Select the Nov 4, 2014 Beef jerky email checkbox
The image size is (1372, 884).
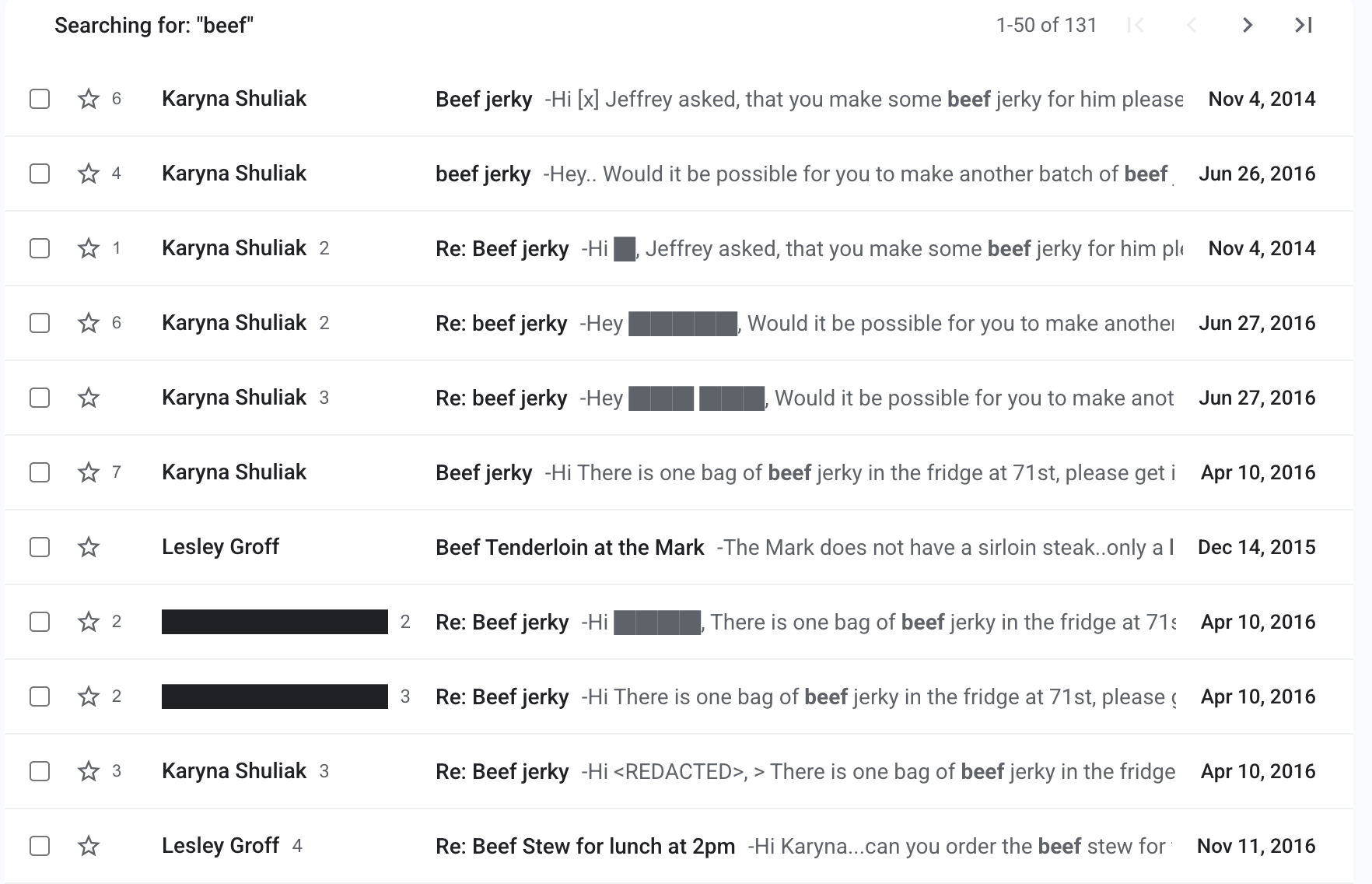(40, 99)
